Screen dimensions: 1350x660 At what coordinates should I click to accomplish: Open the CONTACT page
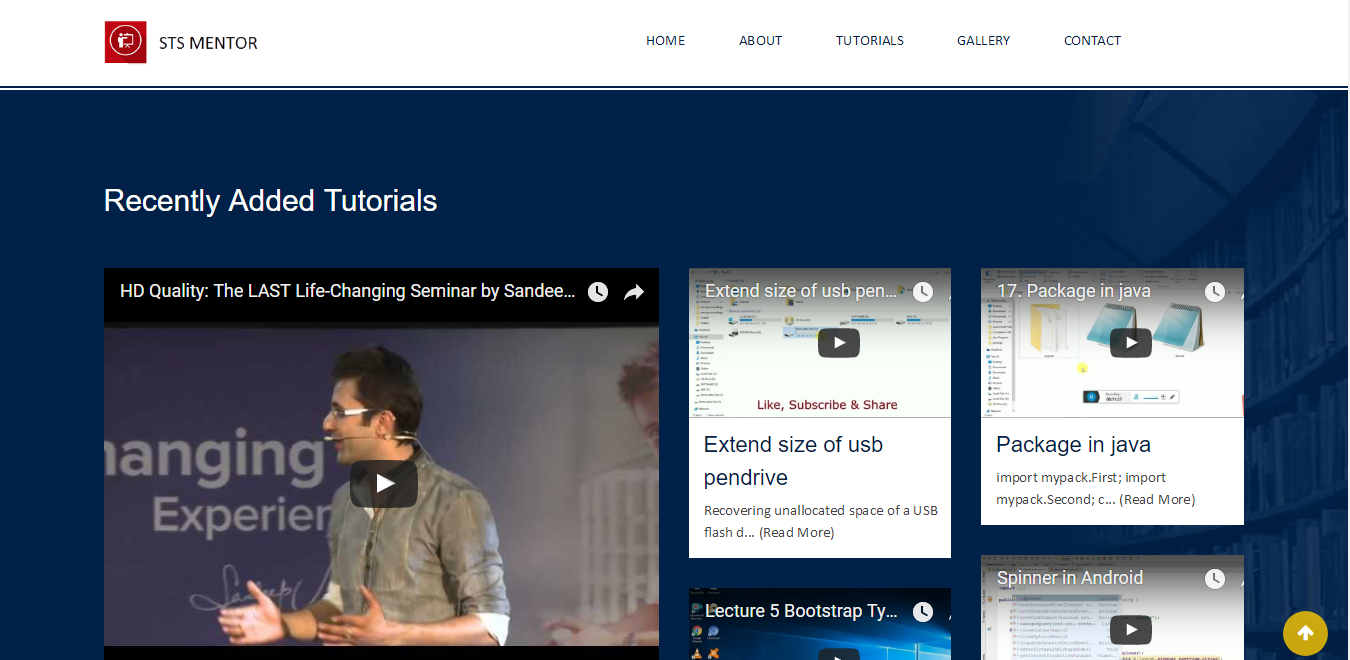pos(1092,41)
